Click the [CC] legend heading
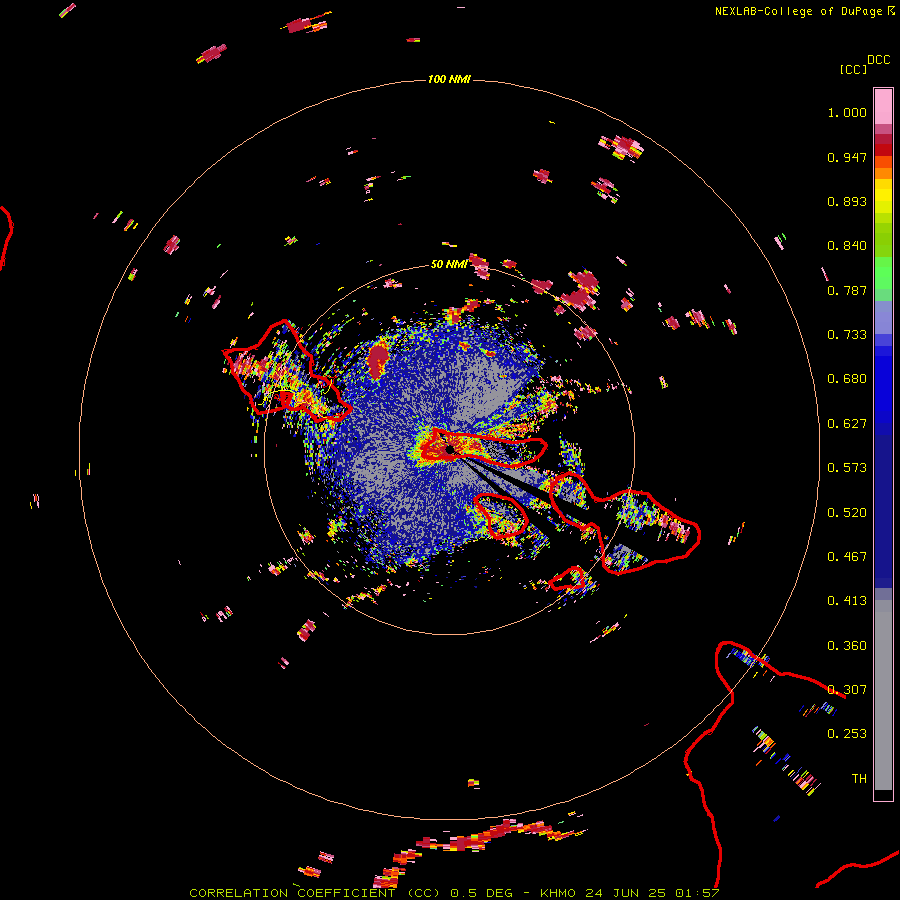This screenshot has height=900, width=900. tap(853, 69)
